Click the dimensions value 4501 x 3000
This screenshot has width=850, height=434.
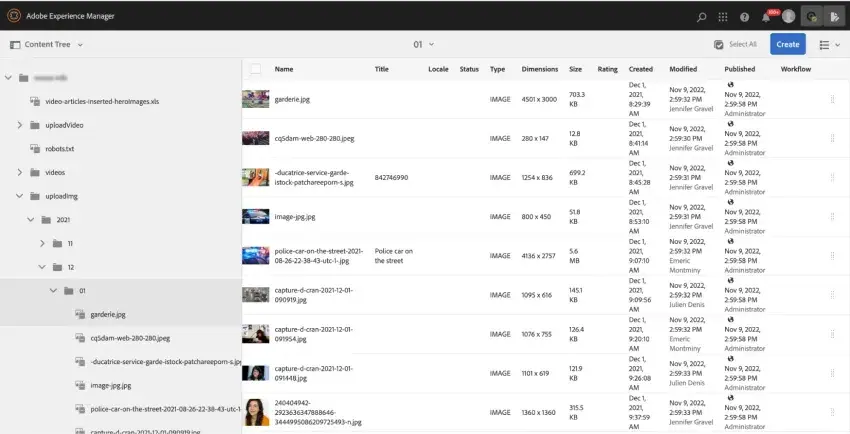tap(539, 99)
